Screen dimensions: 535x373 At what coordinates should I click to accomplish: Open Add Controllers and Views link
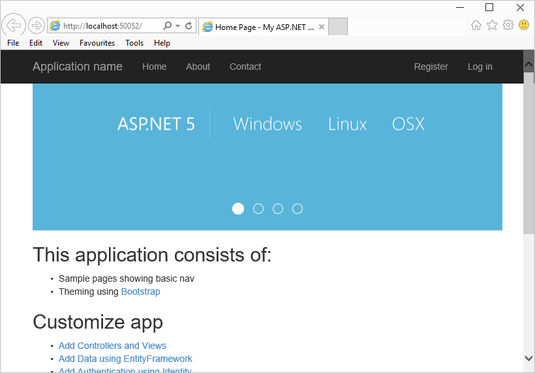[112, 346]
